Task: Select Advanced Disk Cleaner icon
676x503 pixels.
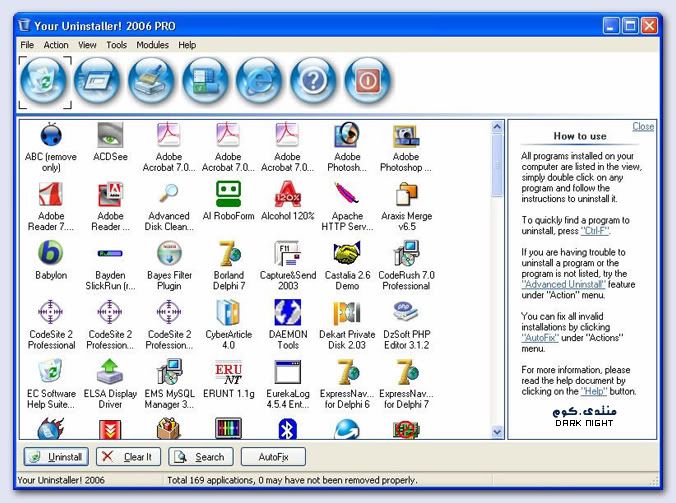Action: tap(169, 194)
